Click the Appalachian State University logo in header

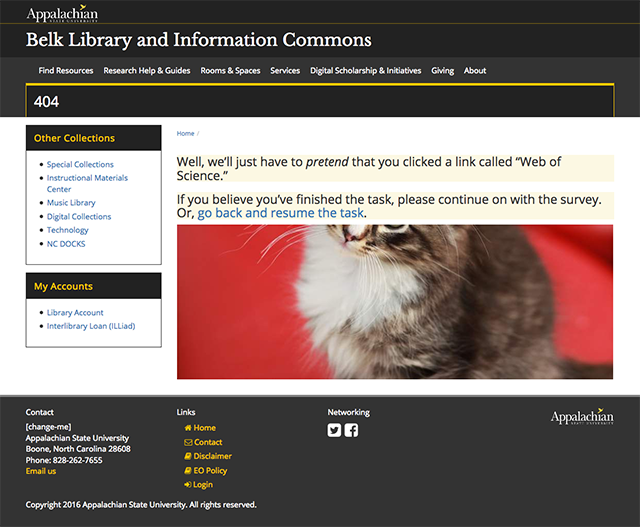[62, 13]
